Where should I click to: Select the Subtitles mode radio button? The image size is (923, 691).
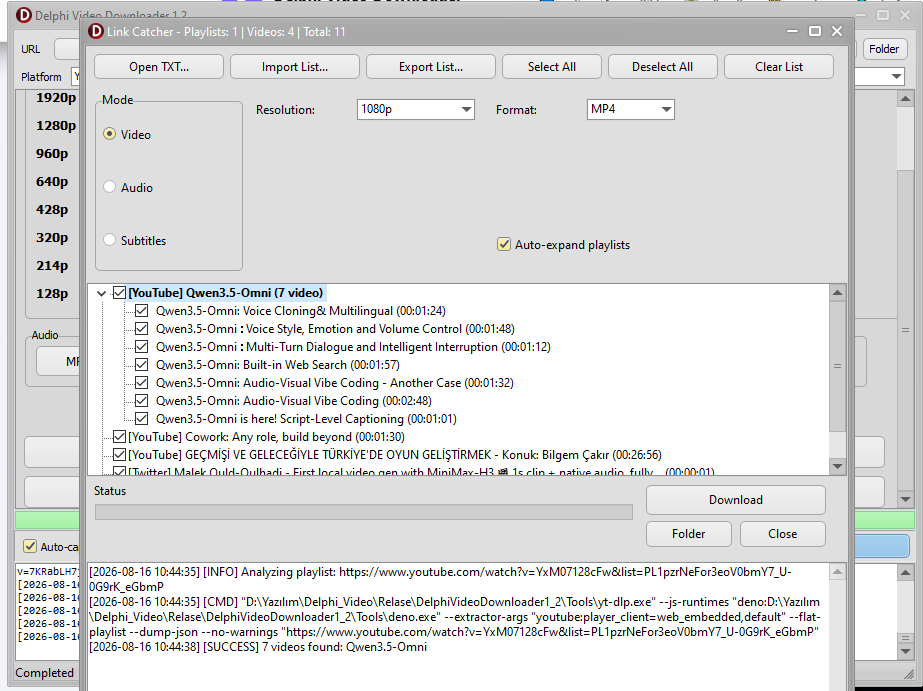coord(109,240)
